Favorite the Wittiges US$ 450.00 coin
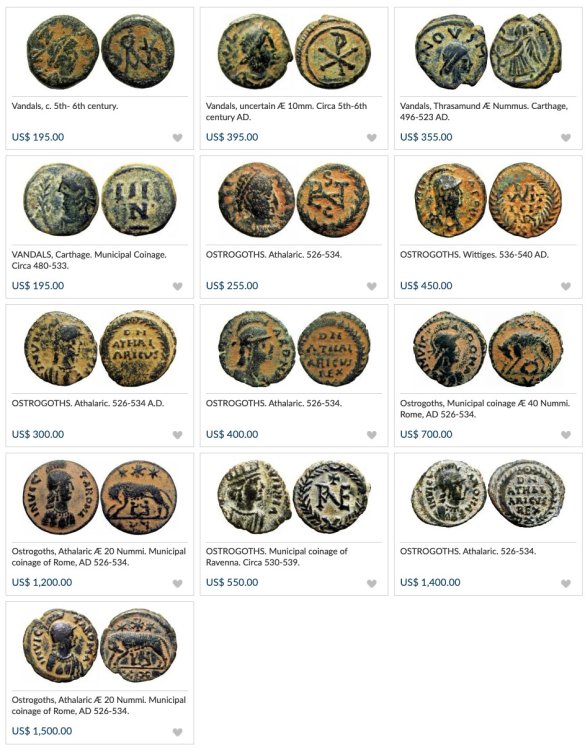585x750 pixels. [566, 286]
